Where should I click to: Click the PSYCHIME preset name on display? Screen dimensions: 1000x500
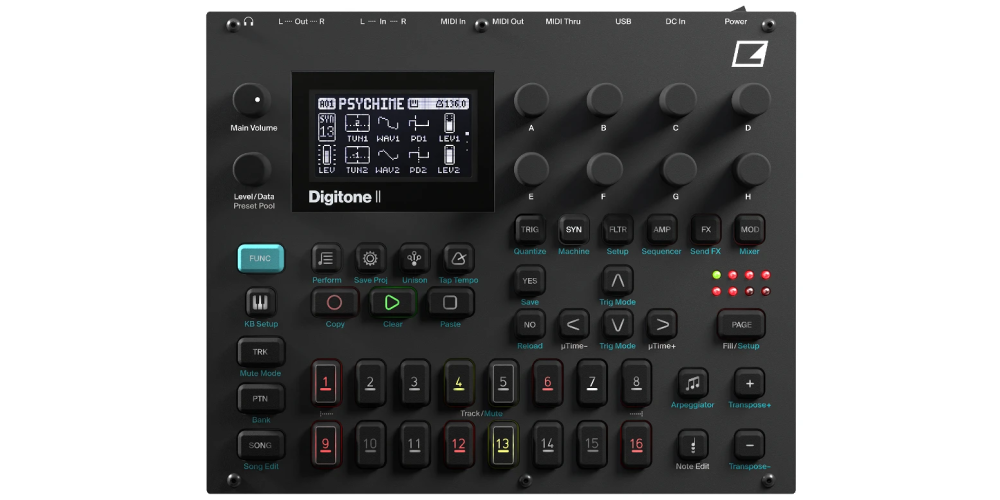(x=371, y=103)
